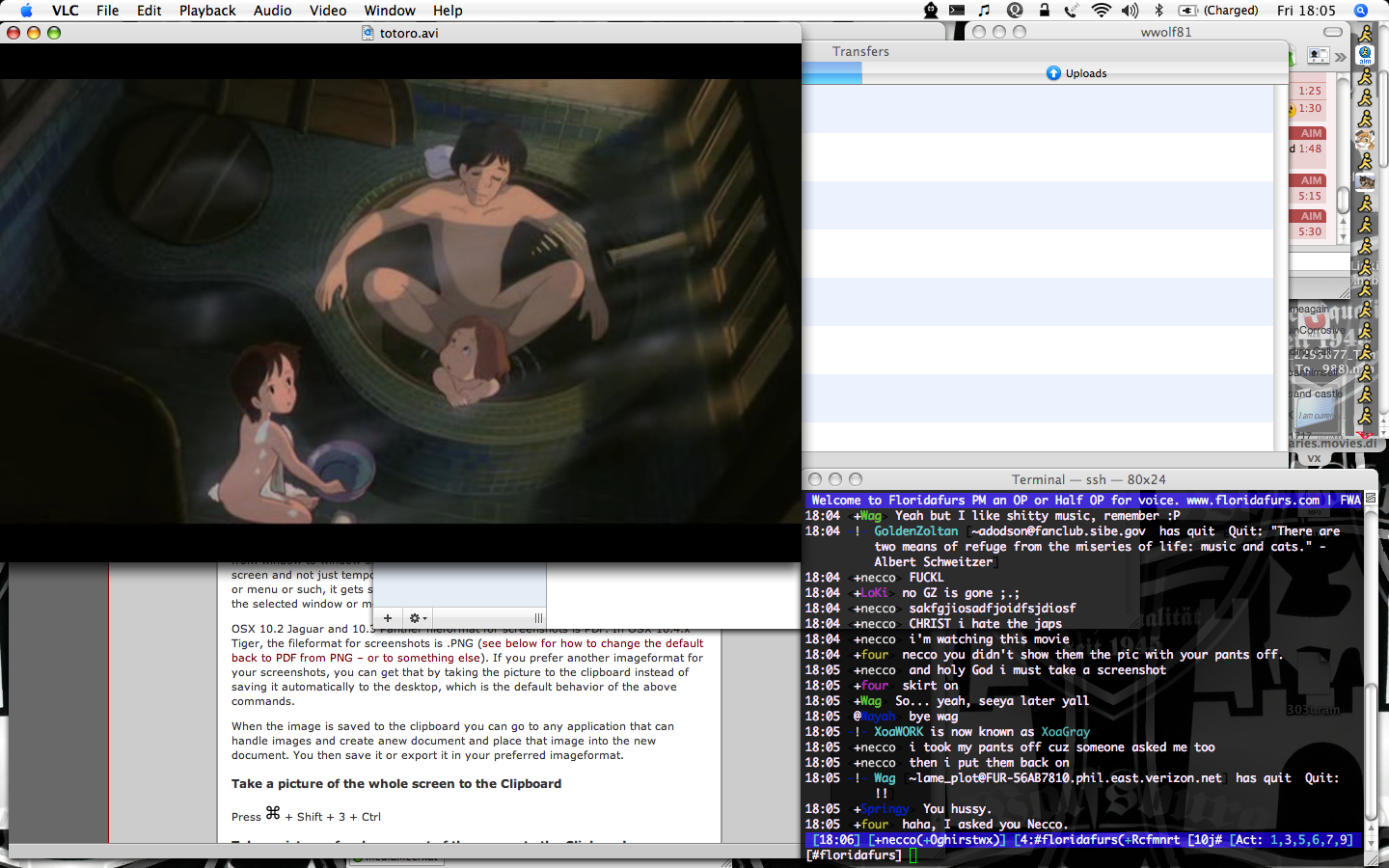Click the irssi status bar Act list
Screen dimensions: 1389x868
[x=1292, y=840]
